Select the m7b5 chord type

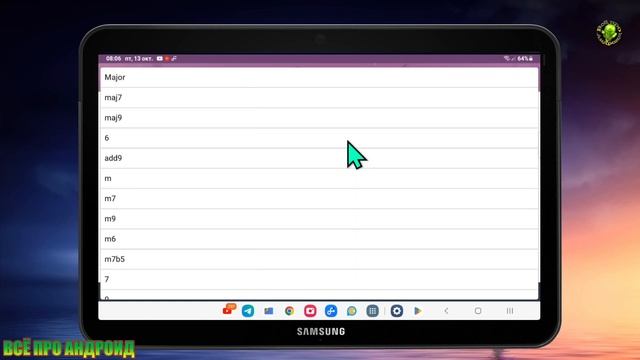coord(319,259)
